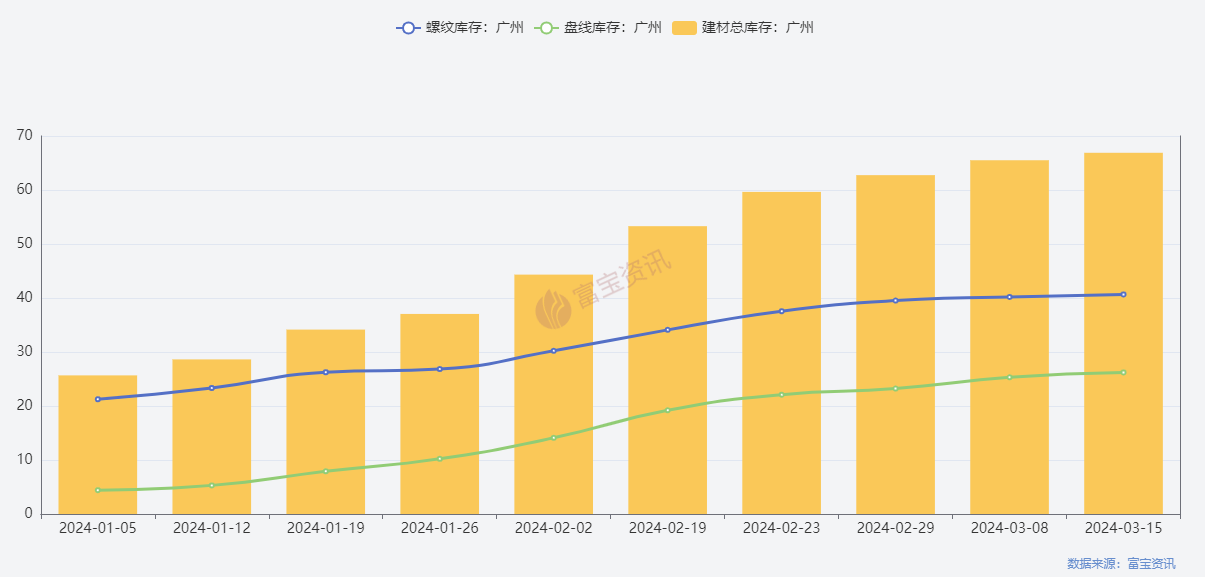The width and height of the screenshot is (1205, 577).
Task: Click the 2024-01-19 x-axis label
Action: tap(326, 528)
